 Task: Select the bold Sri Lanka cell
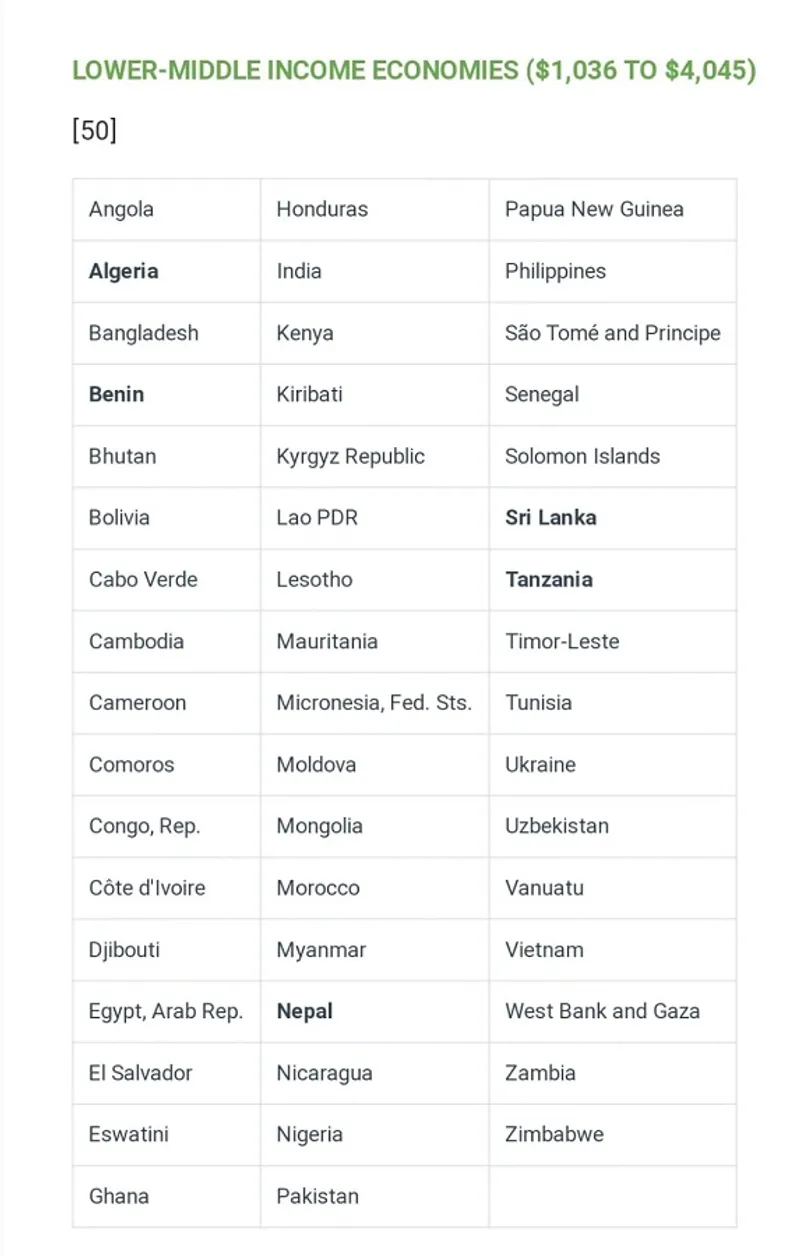point(550,518)
